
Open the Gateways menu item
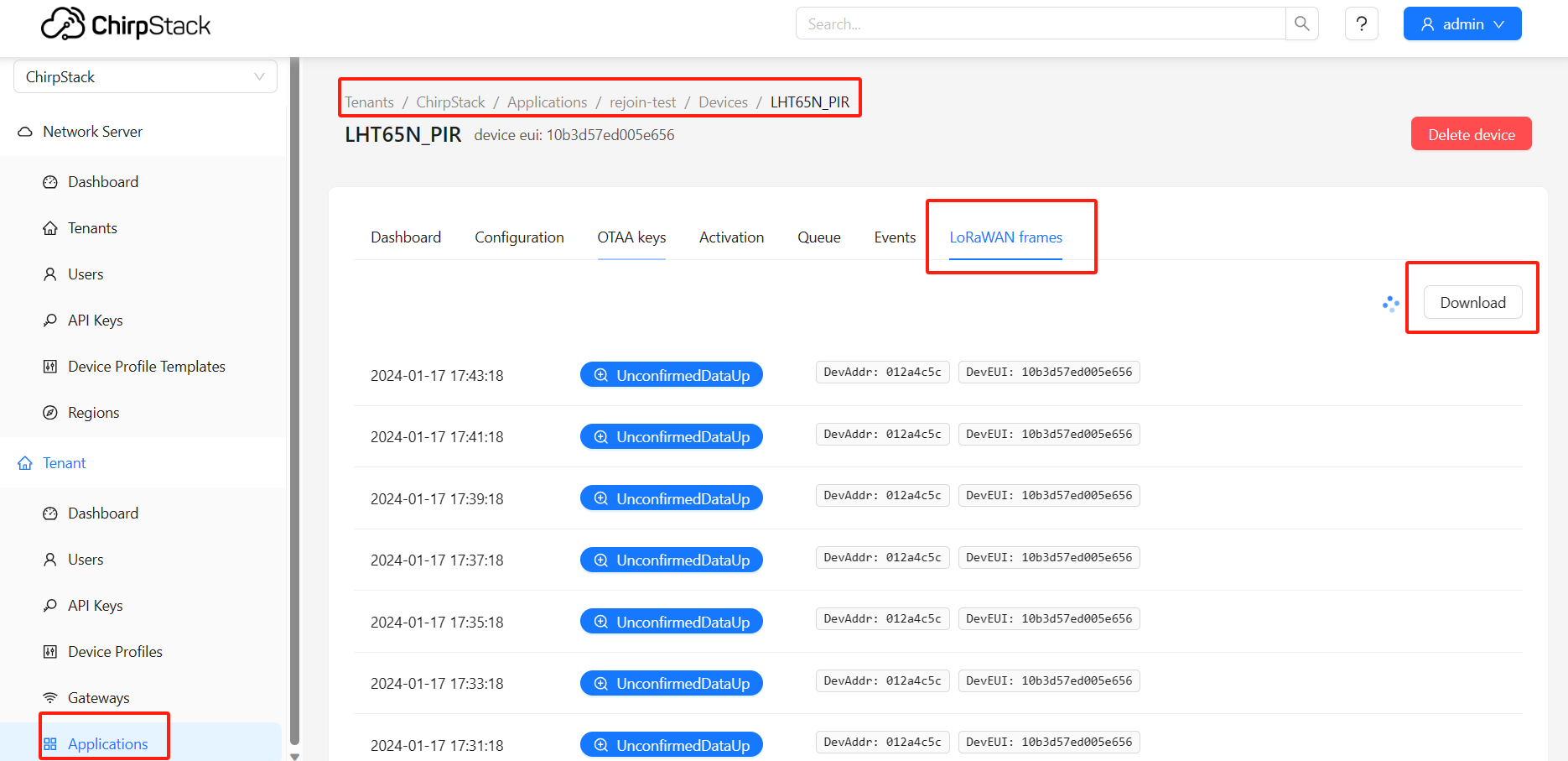[x=98, y=698]
